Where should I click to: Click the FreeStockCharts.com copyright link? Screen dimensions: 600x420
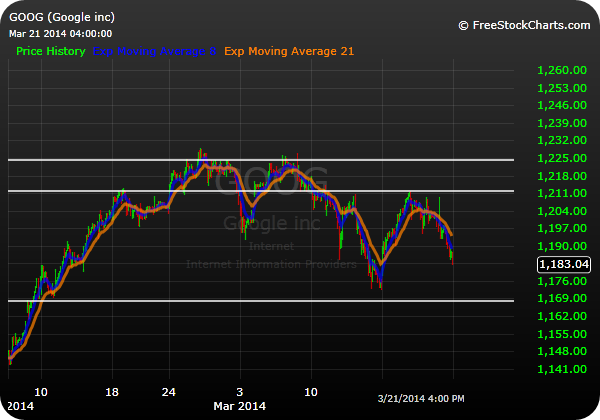click(x=525, y=24)
